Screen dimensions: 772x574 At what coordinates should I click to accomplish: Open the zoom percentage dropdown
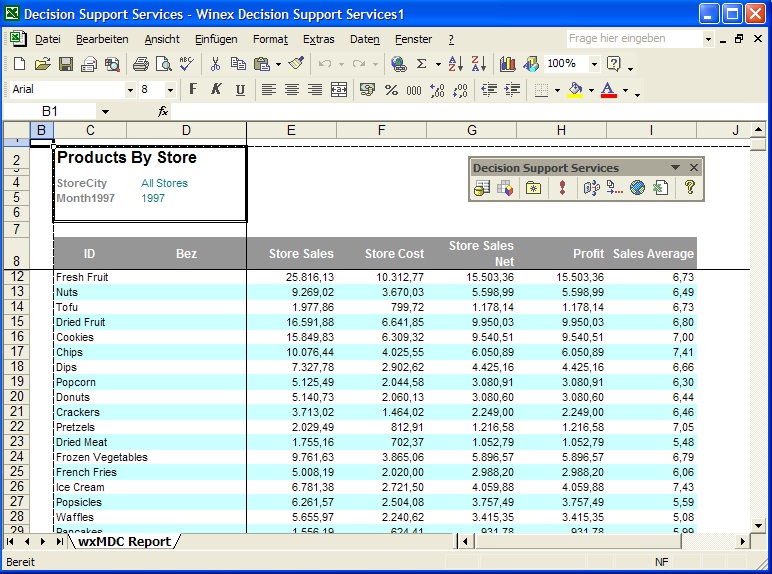[594, 64]
